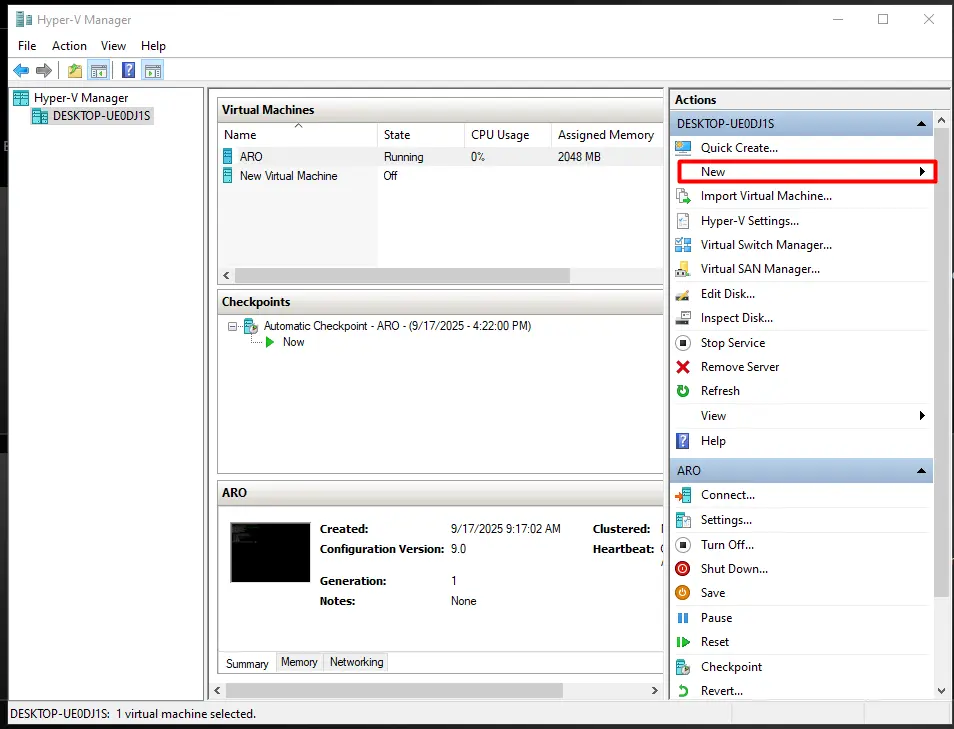Collapse the Automatic Checkpoint tree node
This screenshot has width=954, height=729.
pos(232,326)
